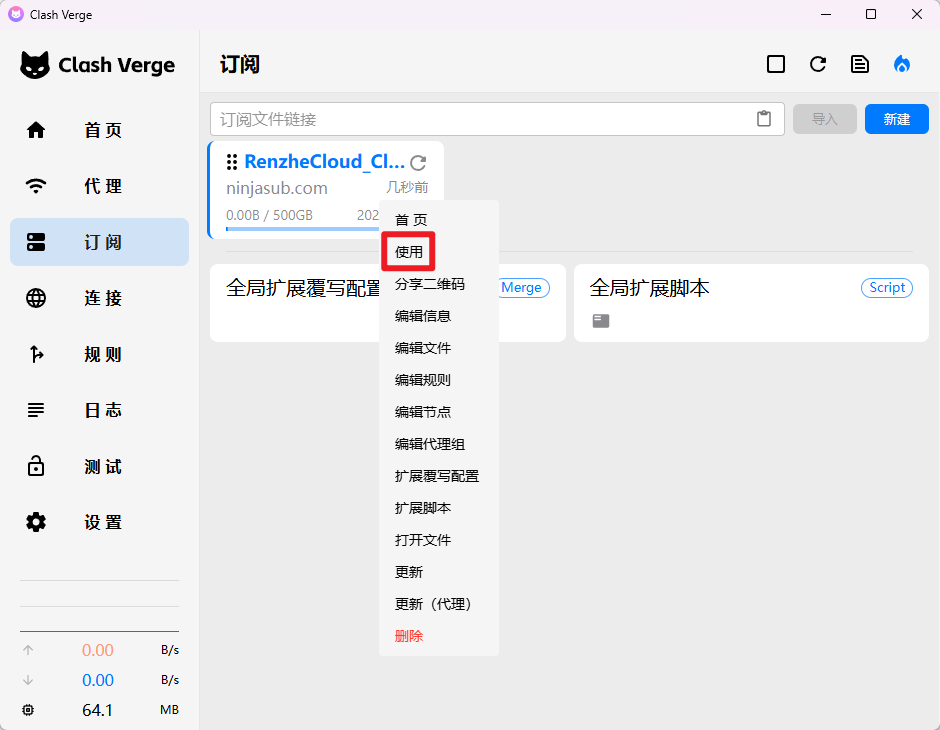Select 编辑信息 from context menu
Screen dimensions: 940x730
pos(439,316)
